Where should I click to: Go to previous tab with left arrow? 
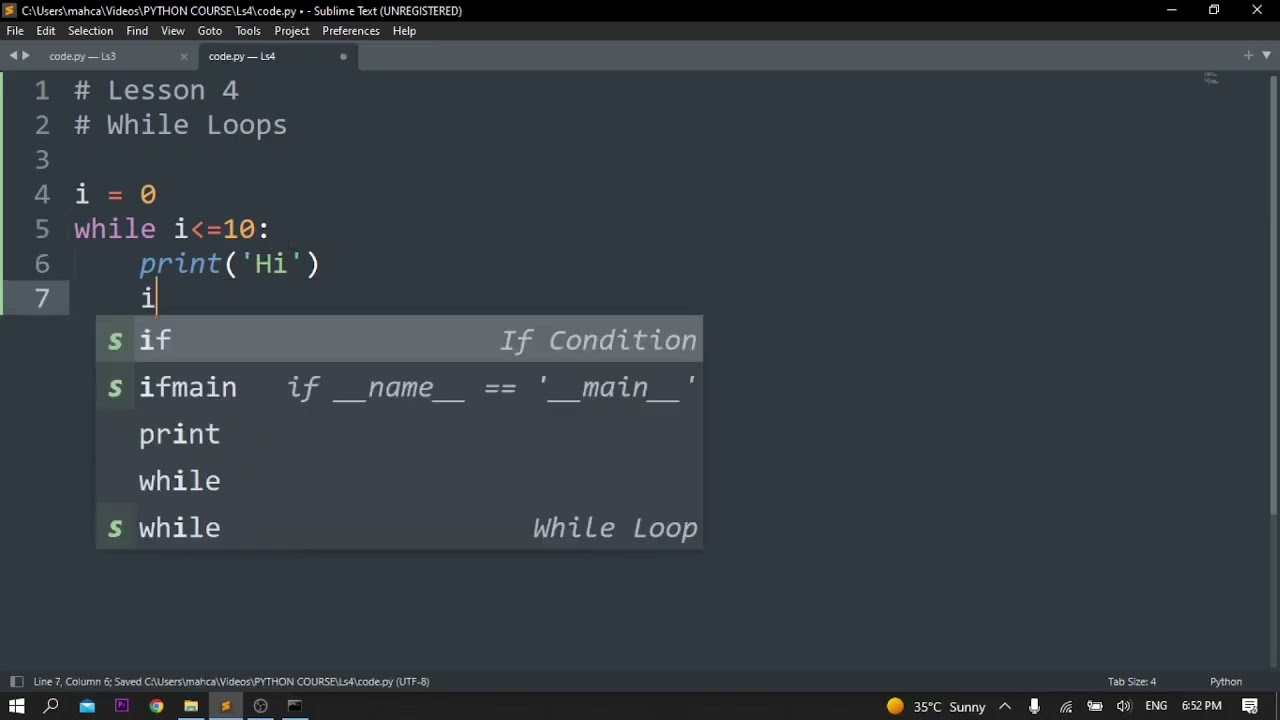coord(13,56)
